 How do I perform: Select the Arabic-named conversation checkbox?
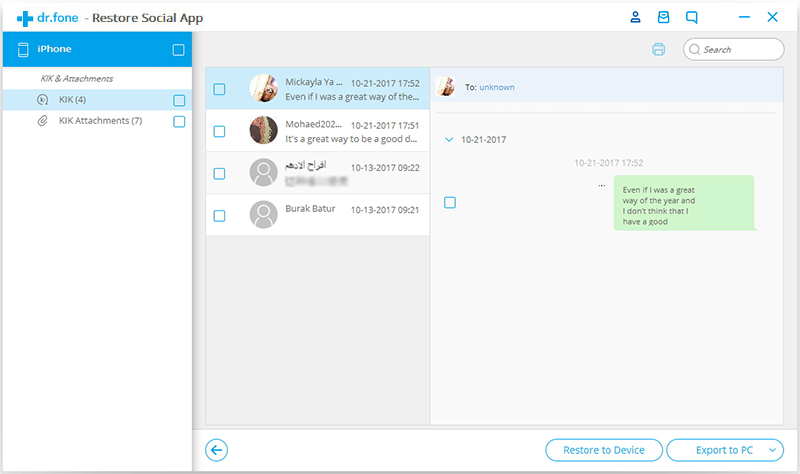click(219, 174)
